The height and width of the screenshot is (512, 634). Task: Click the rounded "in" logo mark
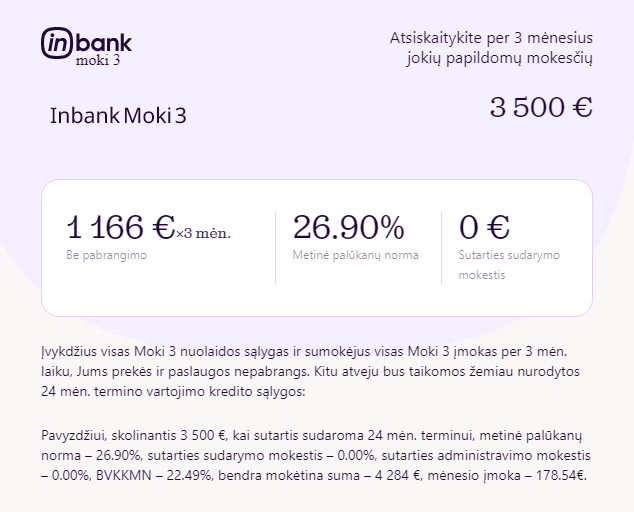(x=58, y=42)
